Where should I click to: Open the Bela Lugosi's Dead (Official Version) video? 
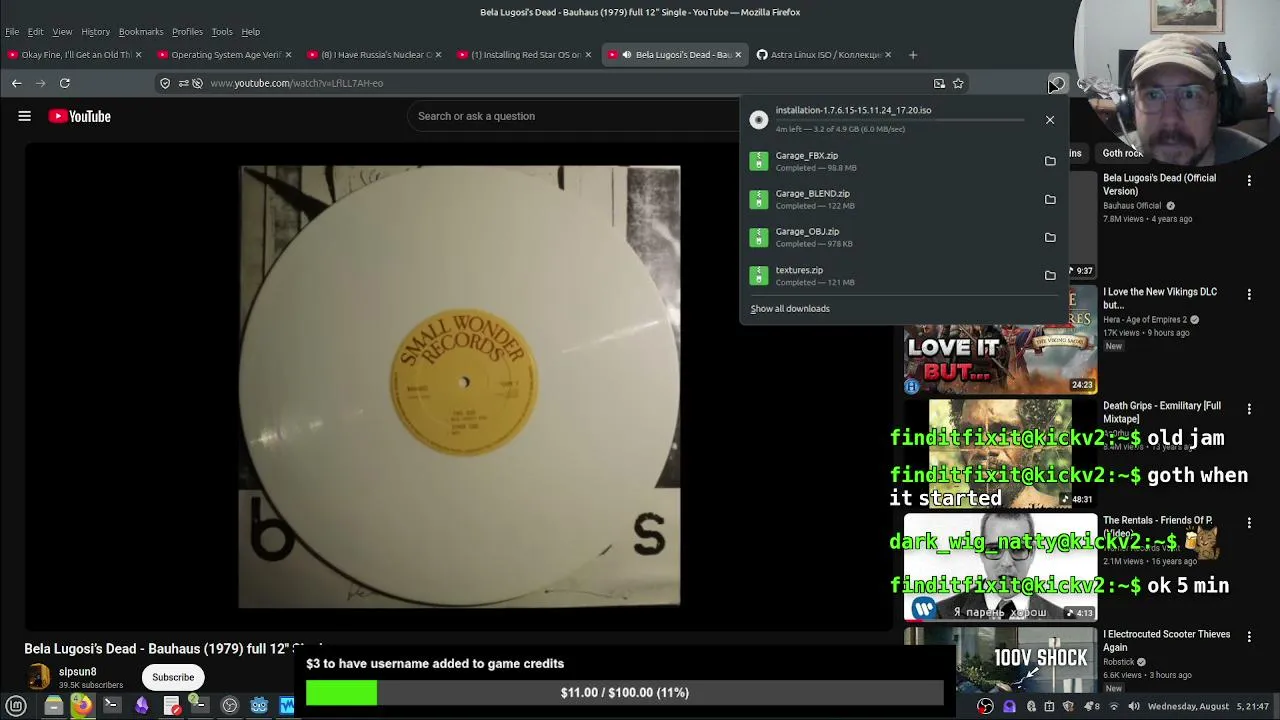click(x=1159, y=184)
